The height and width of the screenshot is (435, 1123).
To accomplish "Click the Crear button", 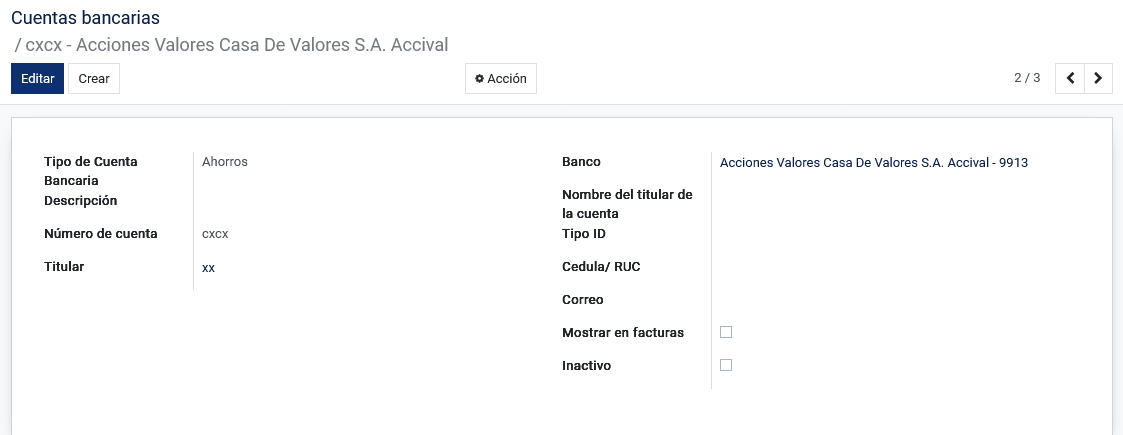I will 94,79.
